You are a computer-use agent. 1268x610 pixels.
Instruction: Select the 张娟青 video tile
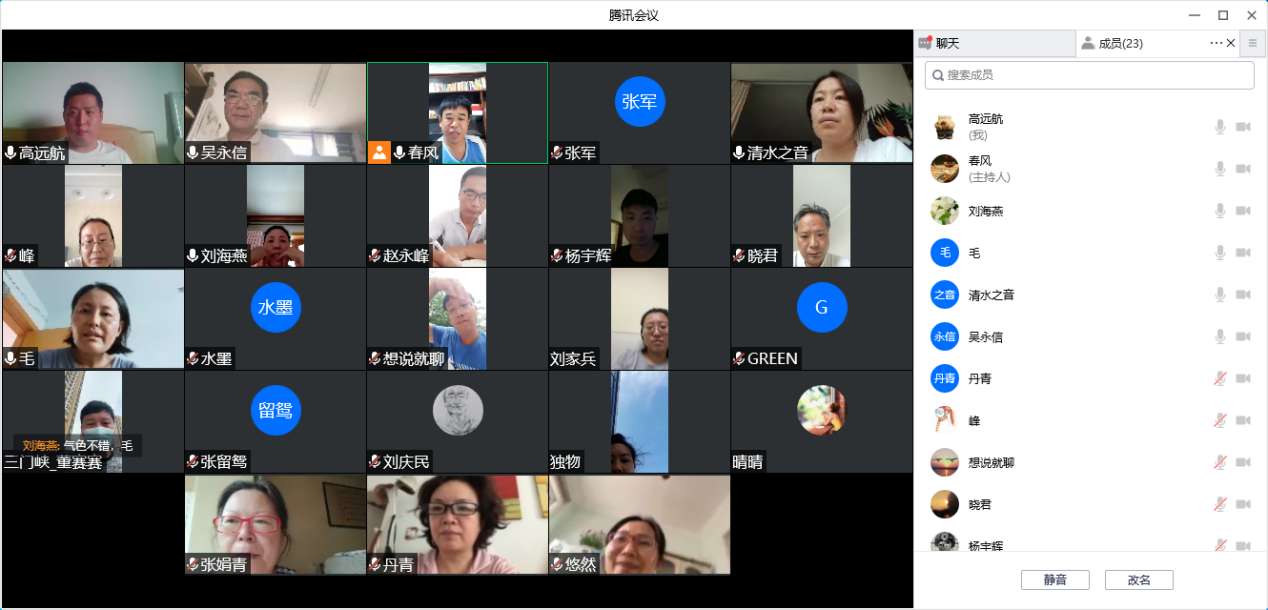[x=275, y=525]
